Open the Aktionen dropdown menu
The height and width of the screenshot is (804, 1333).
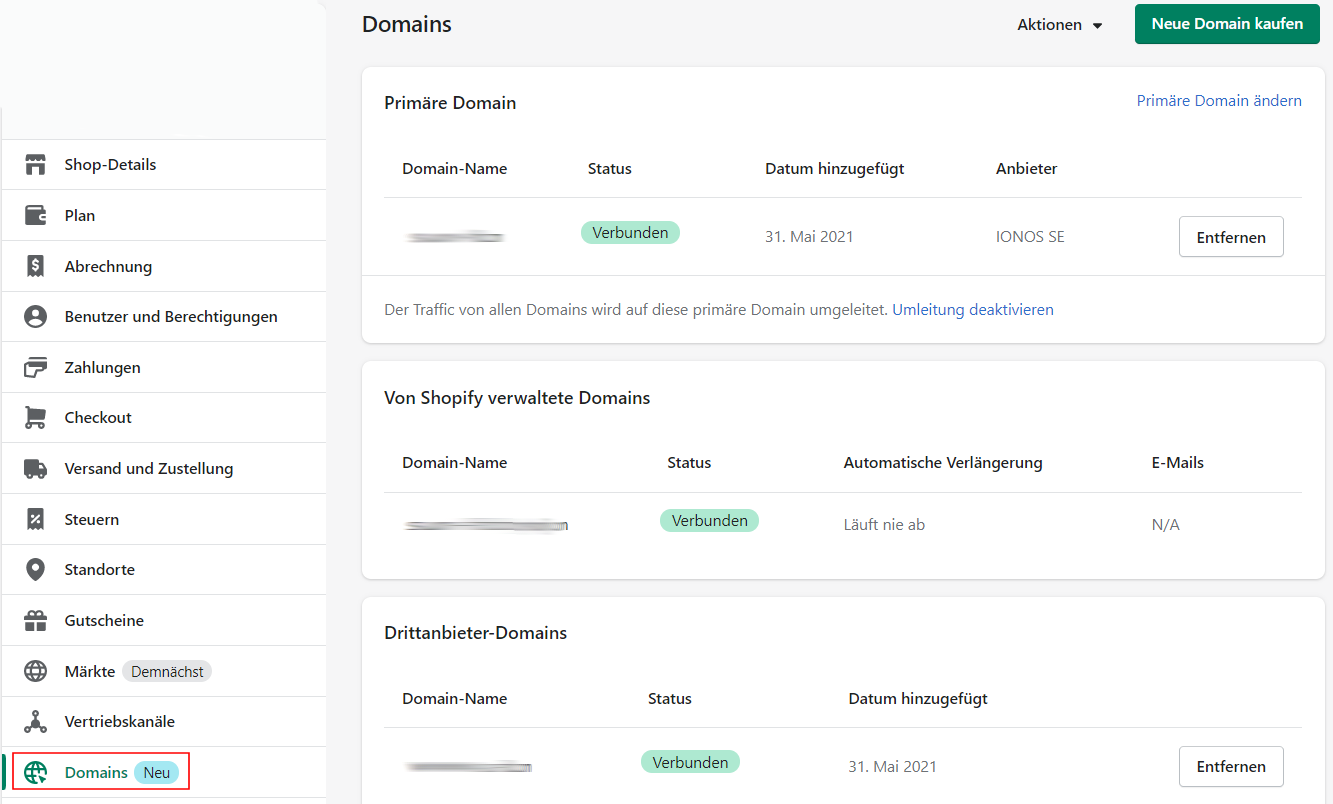point(1059,25)
